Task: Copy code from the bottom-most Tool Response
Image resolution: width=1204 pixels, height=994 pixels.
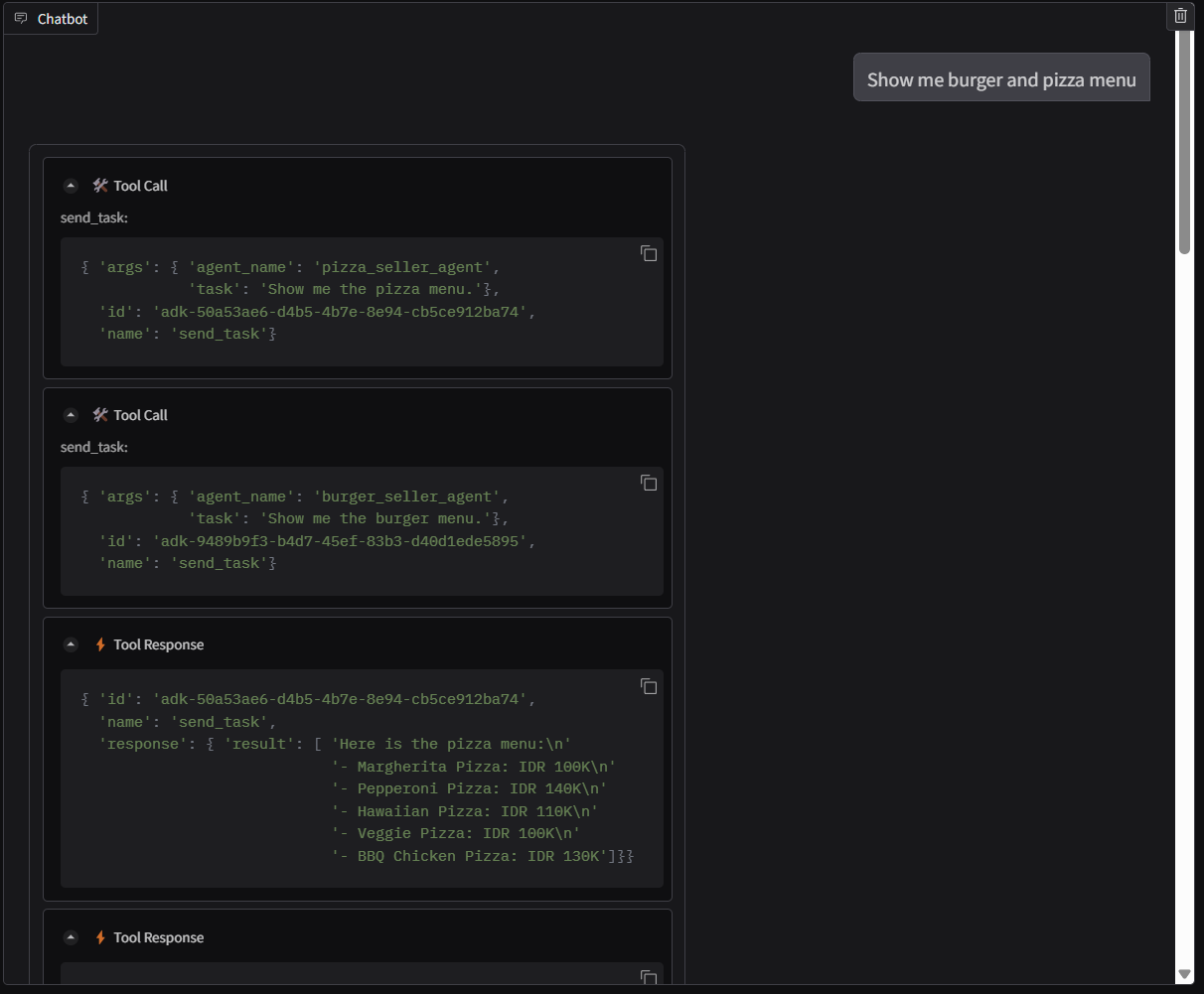Action: 649,977
